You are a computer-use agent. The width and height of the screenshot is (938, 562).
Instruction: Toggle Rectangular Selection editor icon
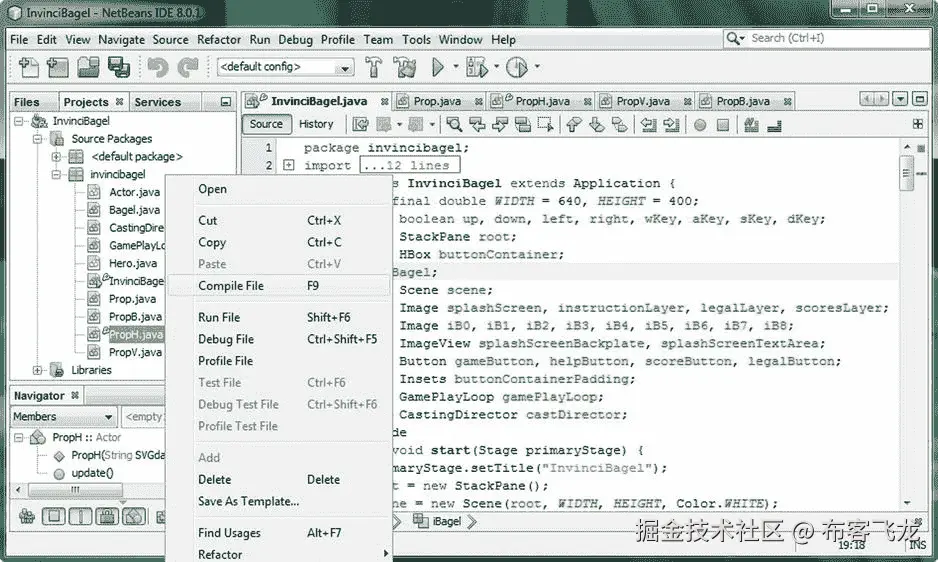[x=545, y=124]
